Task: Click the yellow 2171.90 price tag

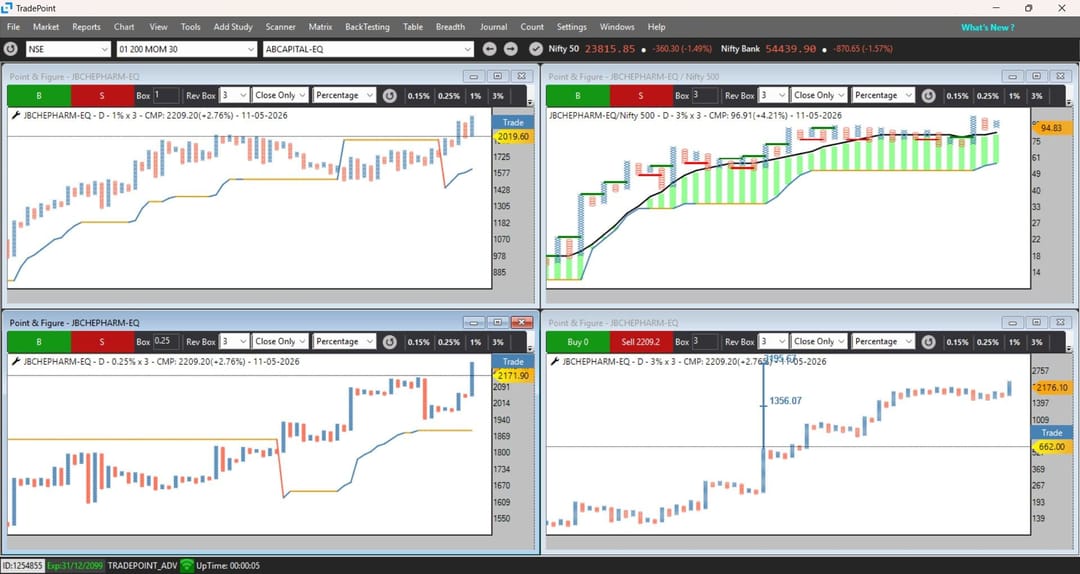Action: [513, 376]
